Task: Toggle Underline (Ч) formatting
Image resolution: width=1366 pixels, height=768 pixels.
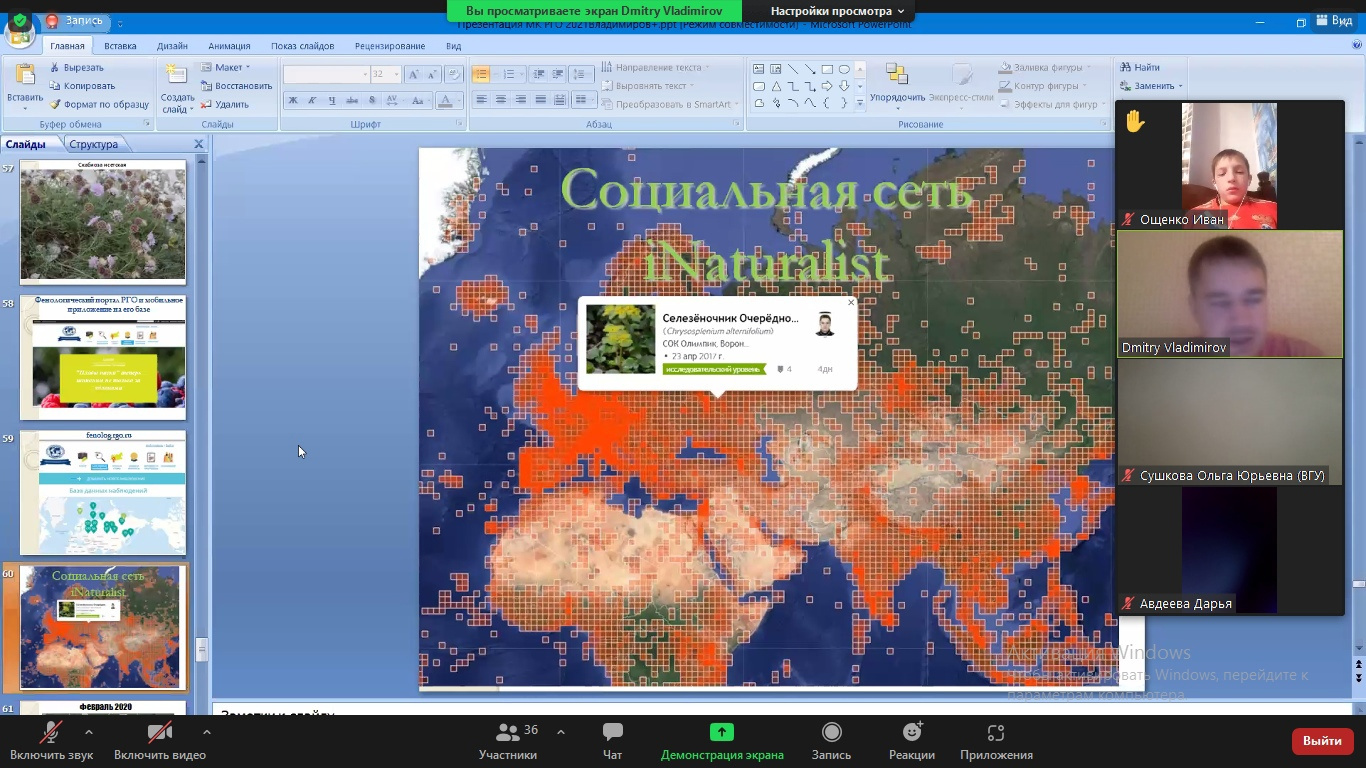Action: [x=332, y=100]
